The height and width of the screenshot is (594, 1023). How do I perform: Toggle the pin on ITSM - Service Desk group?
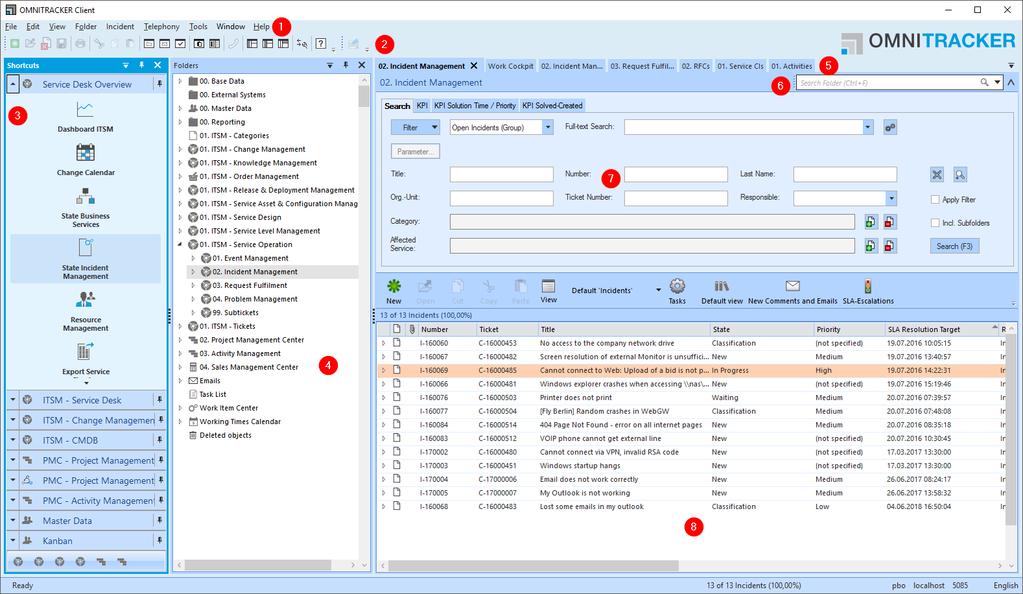159,400
